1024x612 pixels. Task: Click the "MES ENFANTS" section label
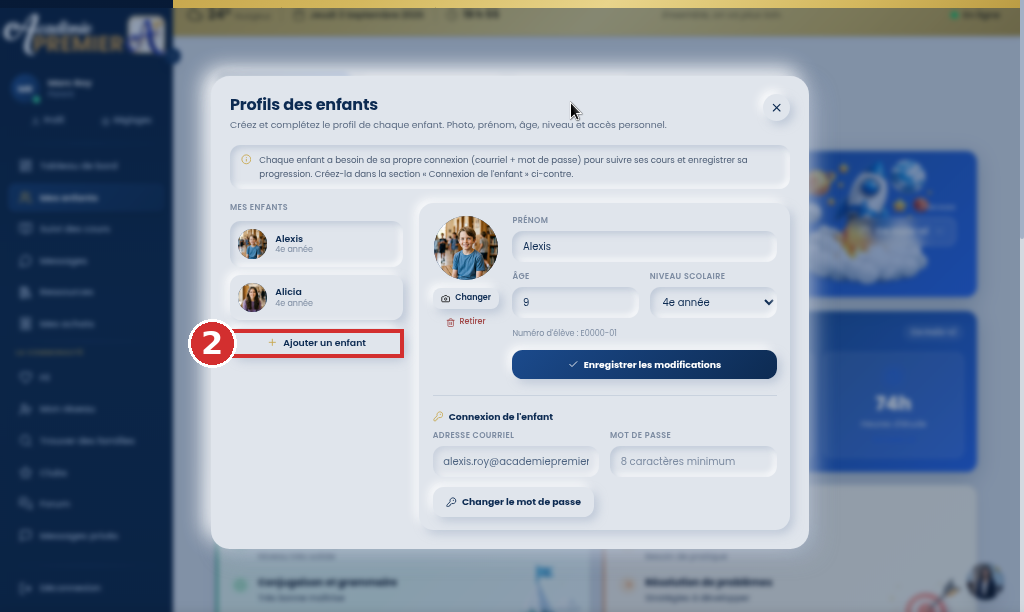tap(259, 207)
